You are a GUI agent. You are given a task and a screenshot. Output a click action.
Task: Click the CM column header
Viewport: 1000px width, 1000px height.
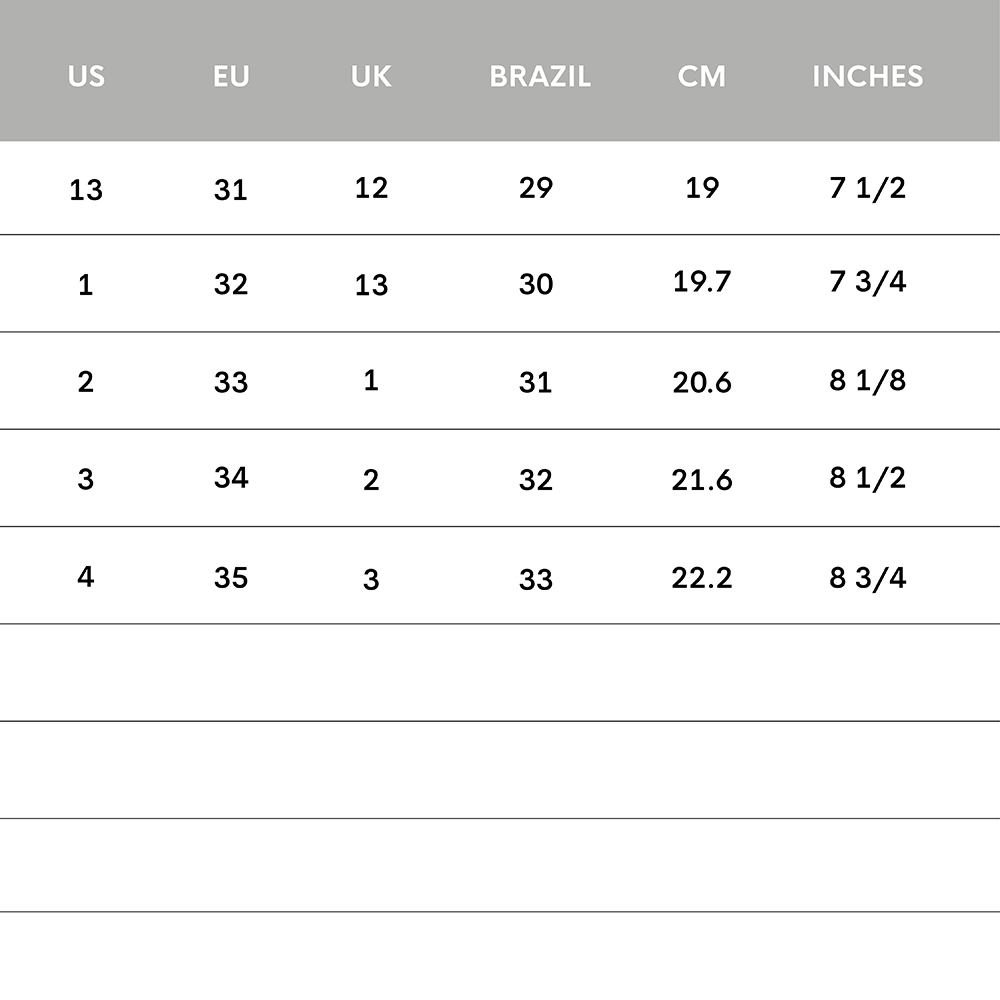coord(702,77)
